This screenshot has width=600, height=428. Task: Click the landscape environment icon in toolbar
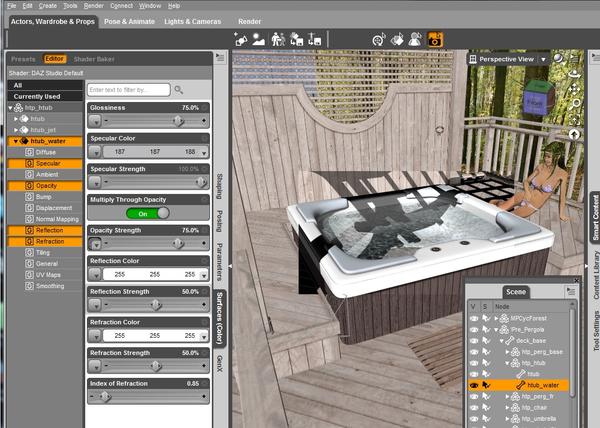coord(259,39)
